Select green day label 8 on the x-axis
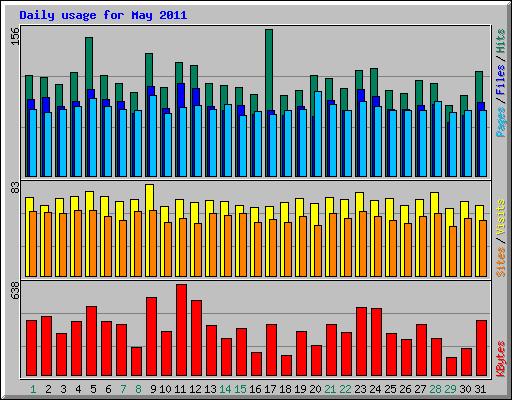 138,389
